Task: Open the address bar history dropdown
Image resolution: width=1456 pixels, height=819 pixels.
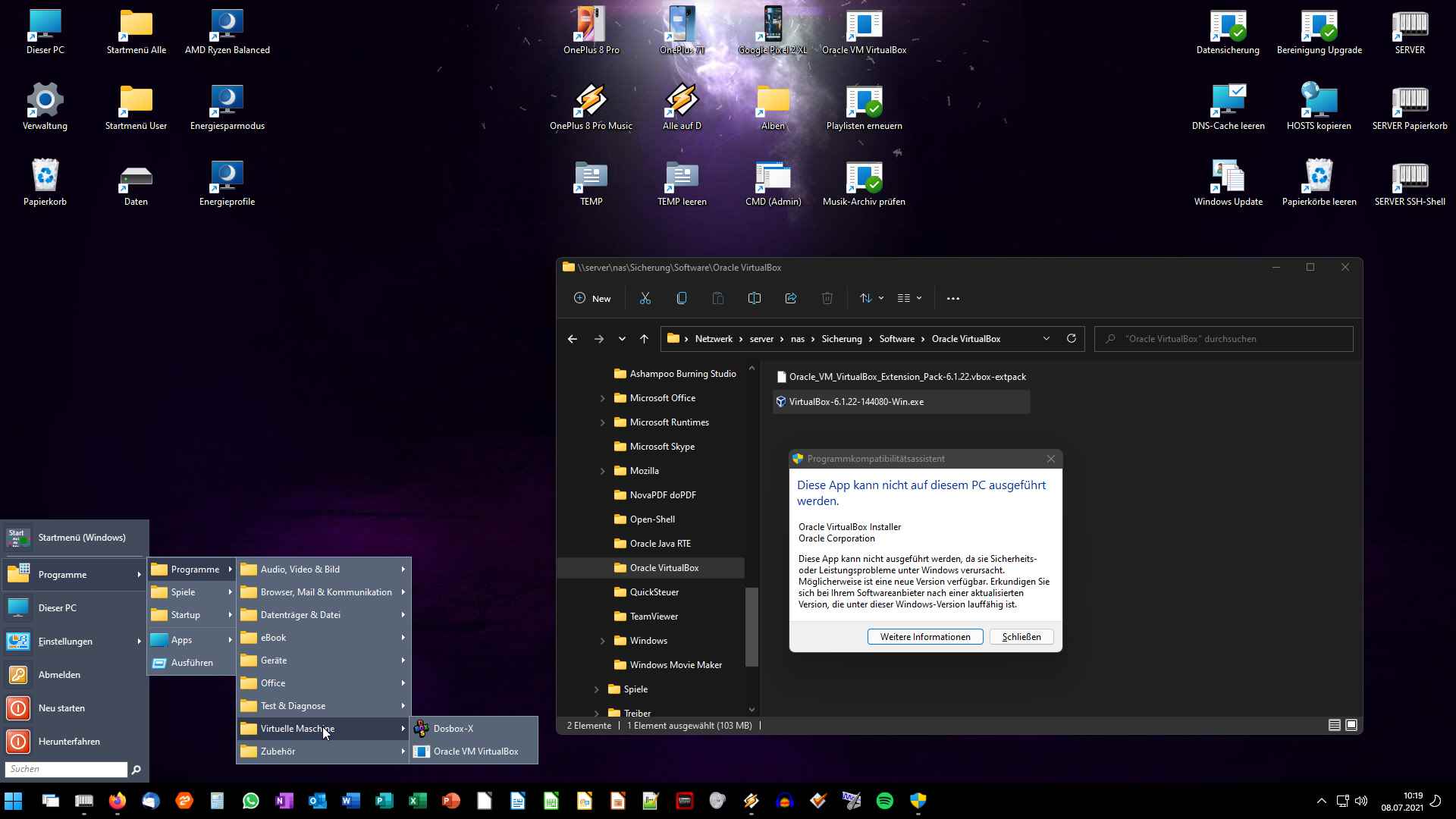Action: pos(1046,339)
